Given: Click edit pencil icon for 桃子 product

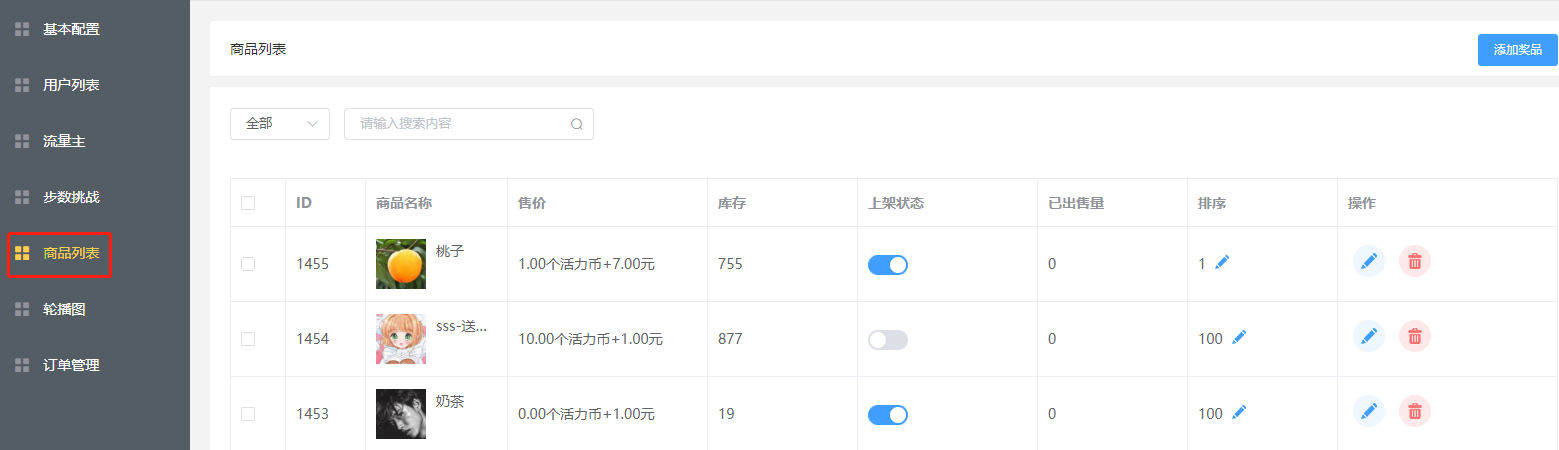Looking at the screenshot, I should pos(1369,262).
